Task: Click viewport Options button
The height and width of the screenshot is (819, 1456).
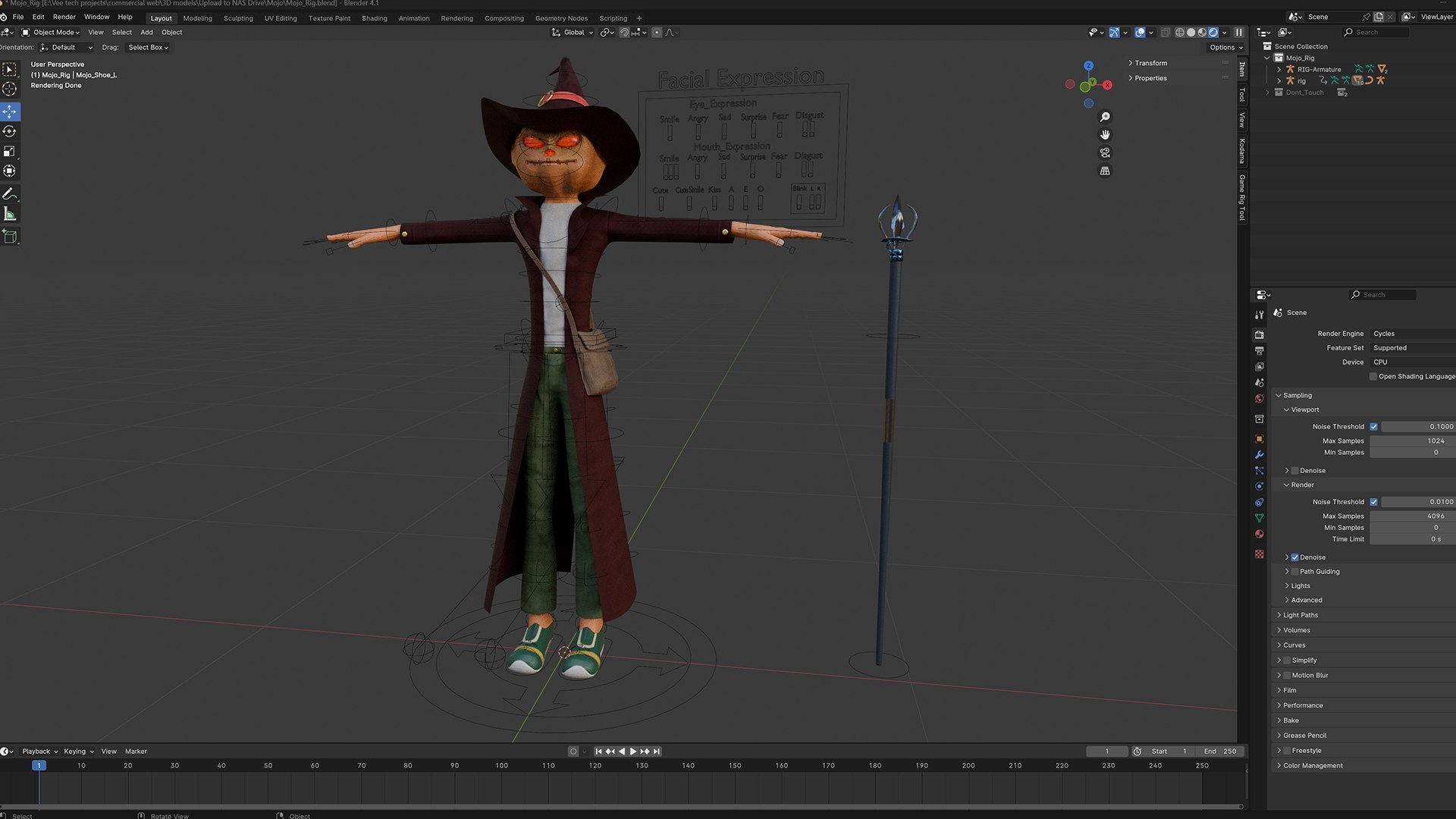Action: pos(1225,47)
